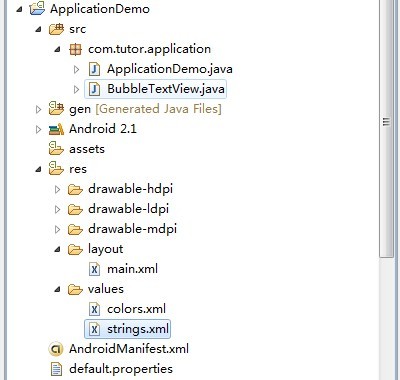This screenshot has width=400, height=380.
Task: Click the strings.xml file icon
Action: click(x=95, y=329)
